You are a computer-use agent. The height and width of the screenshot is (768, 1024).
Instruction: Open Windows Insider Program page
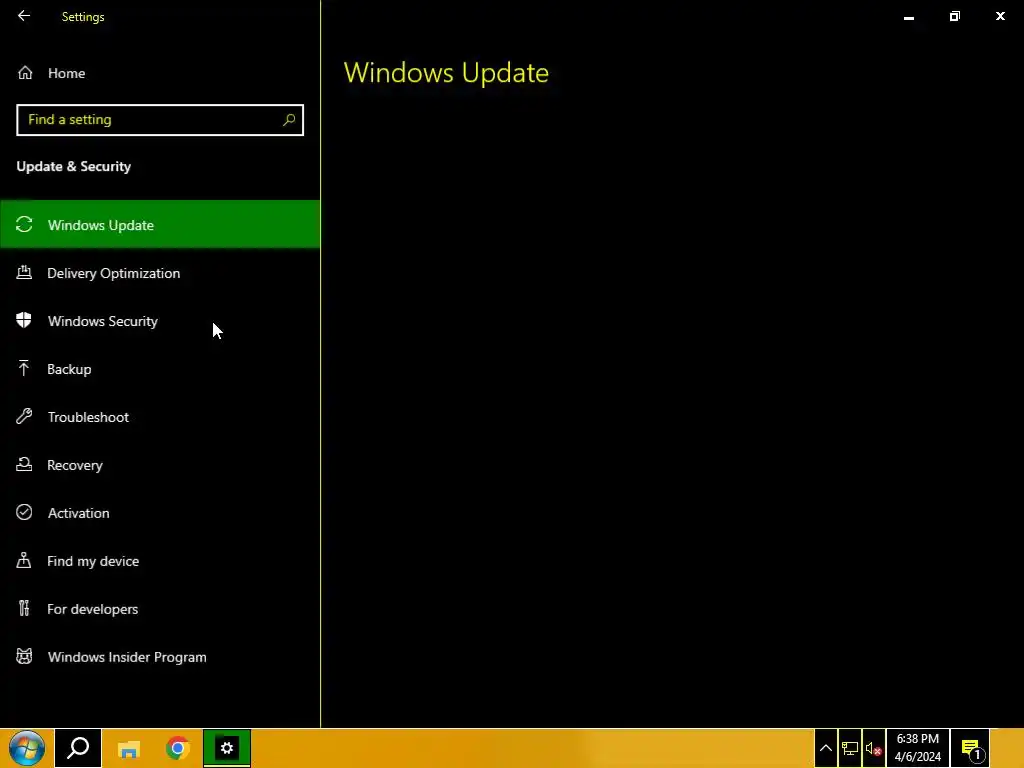(160, 657)
